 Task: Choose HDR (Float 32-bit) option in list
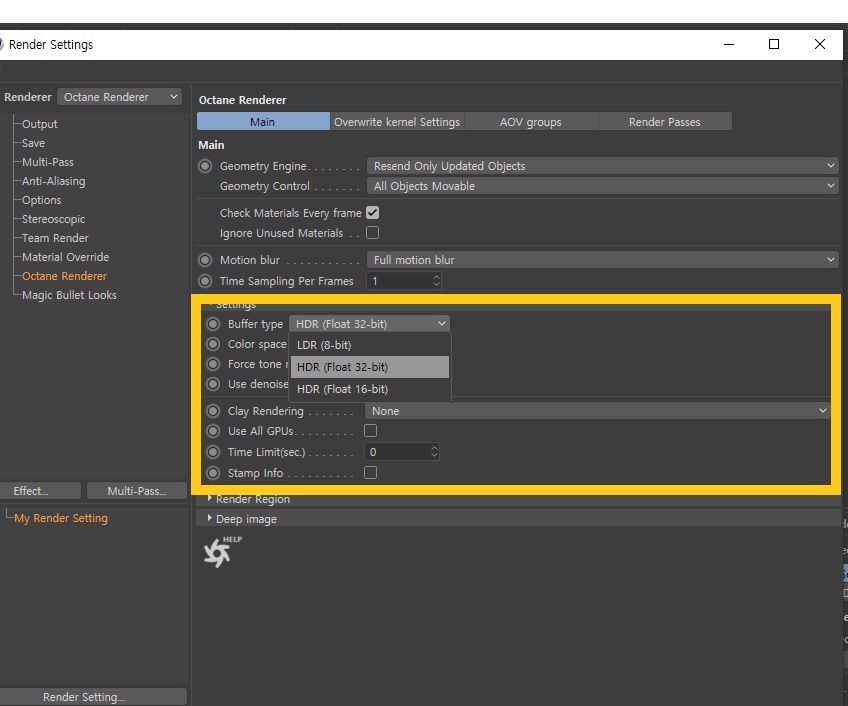[x=370, y=367]
